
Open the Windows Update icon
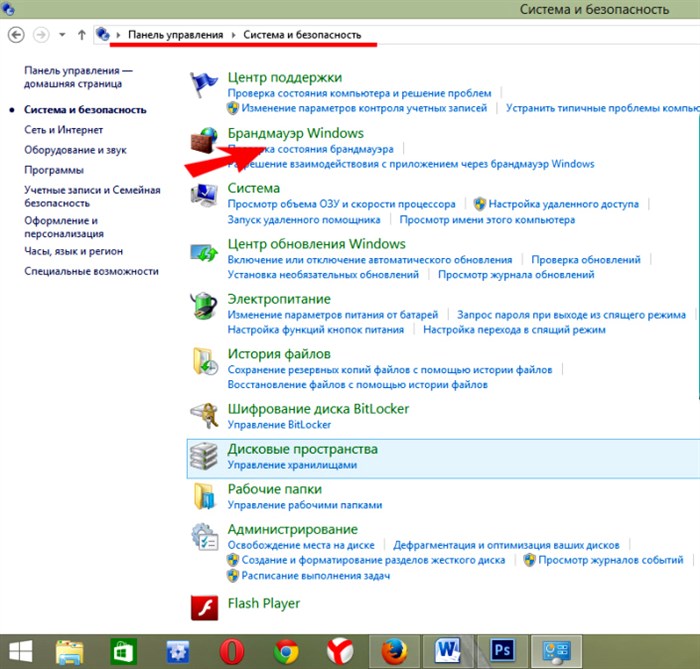(x=204, y=253)
